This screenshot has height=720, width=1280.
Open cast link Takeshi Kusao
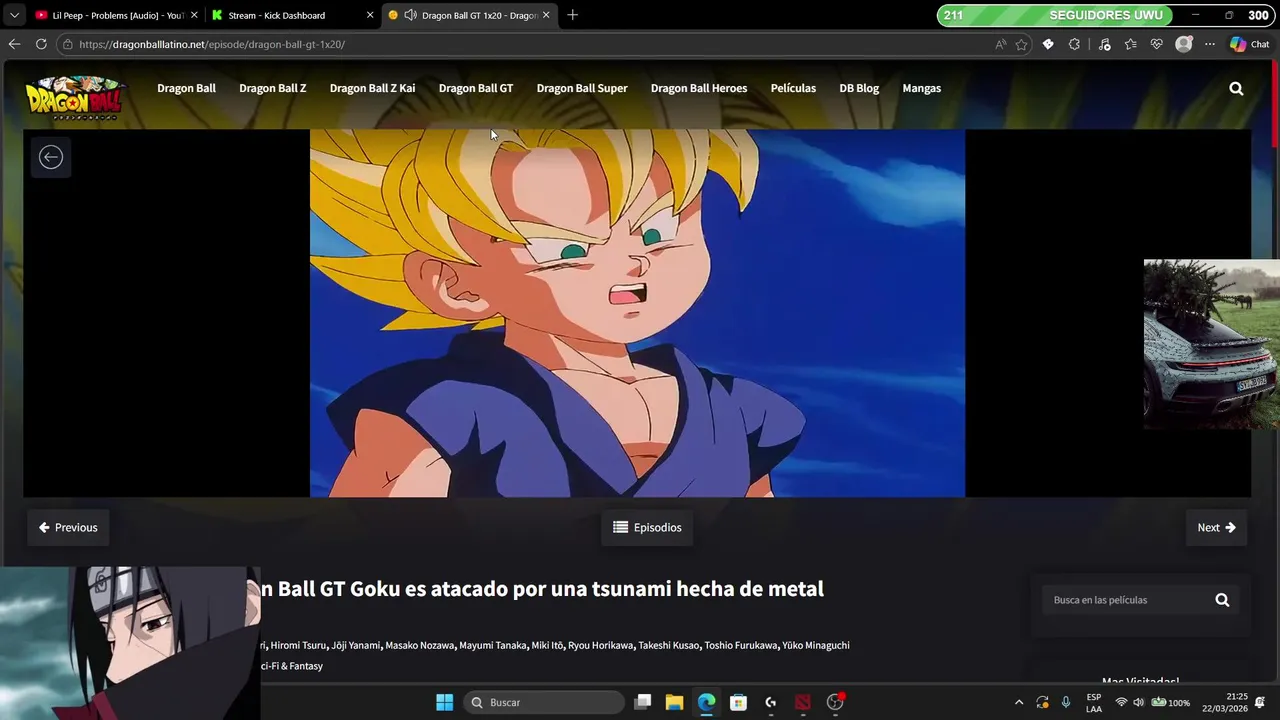coord(669,645)
